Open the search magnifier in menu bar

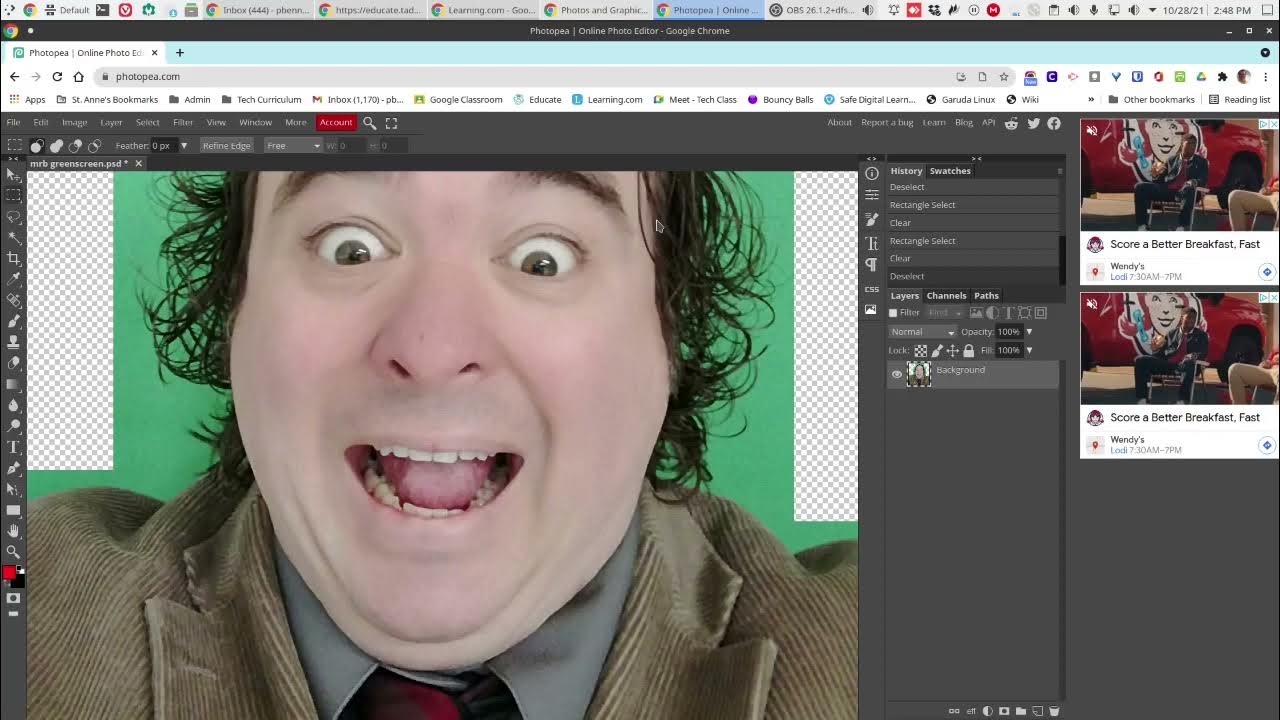click(369, 122)
